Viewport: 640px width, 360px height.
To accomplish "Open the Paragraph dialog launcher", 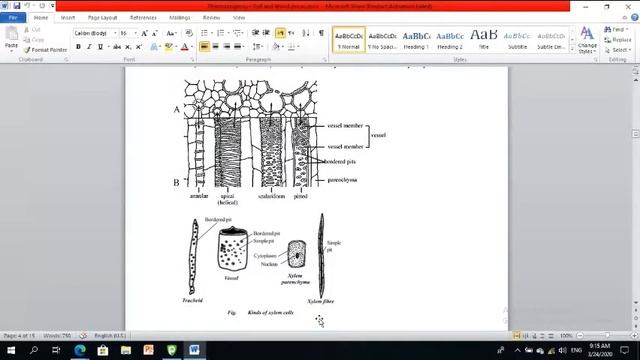I will click(325, 60).
